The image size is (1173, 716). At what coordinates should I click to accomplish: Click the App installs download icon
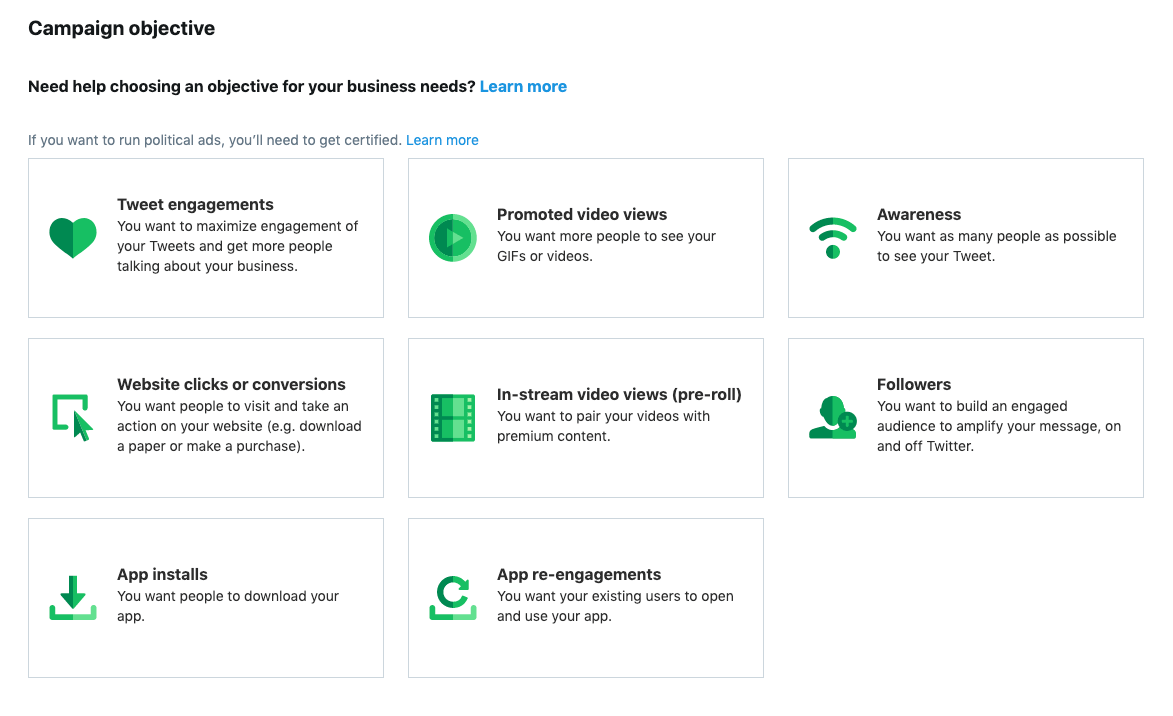[x=73, y=596]
